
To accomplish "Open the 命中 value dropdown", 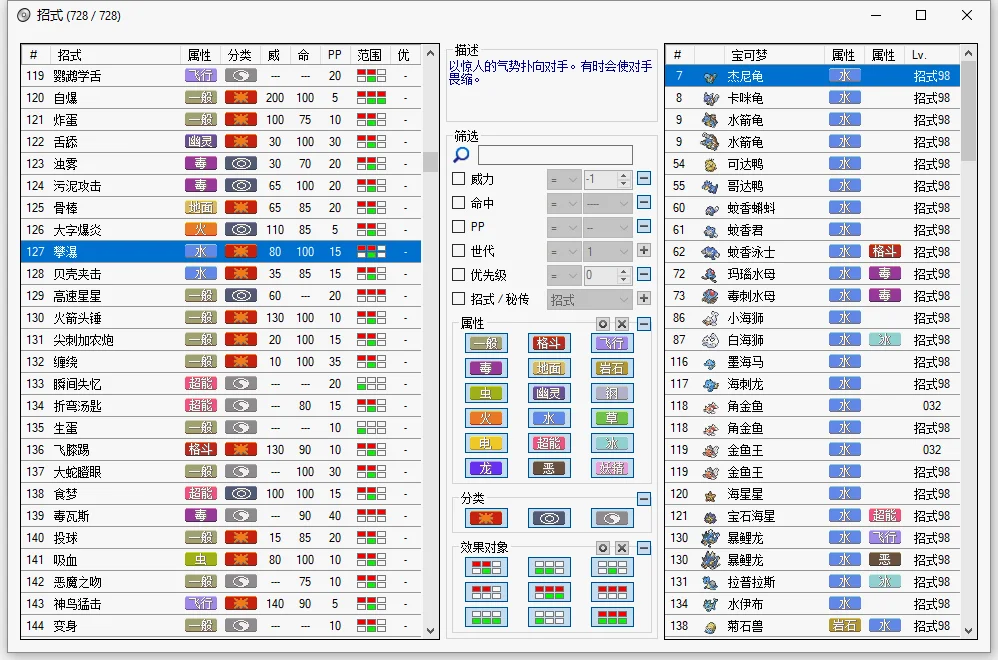I will [x=608, y=204].
